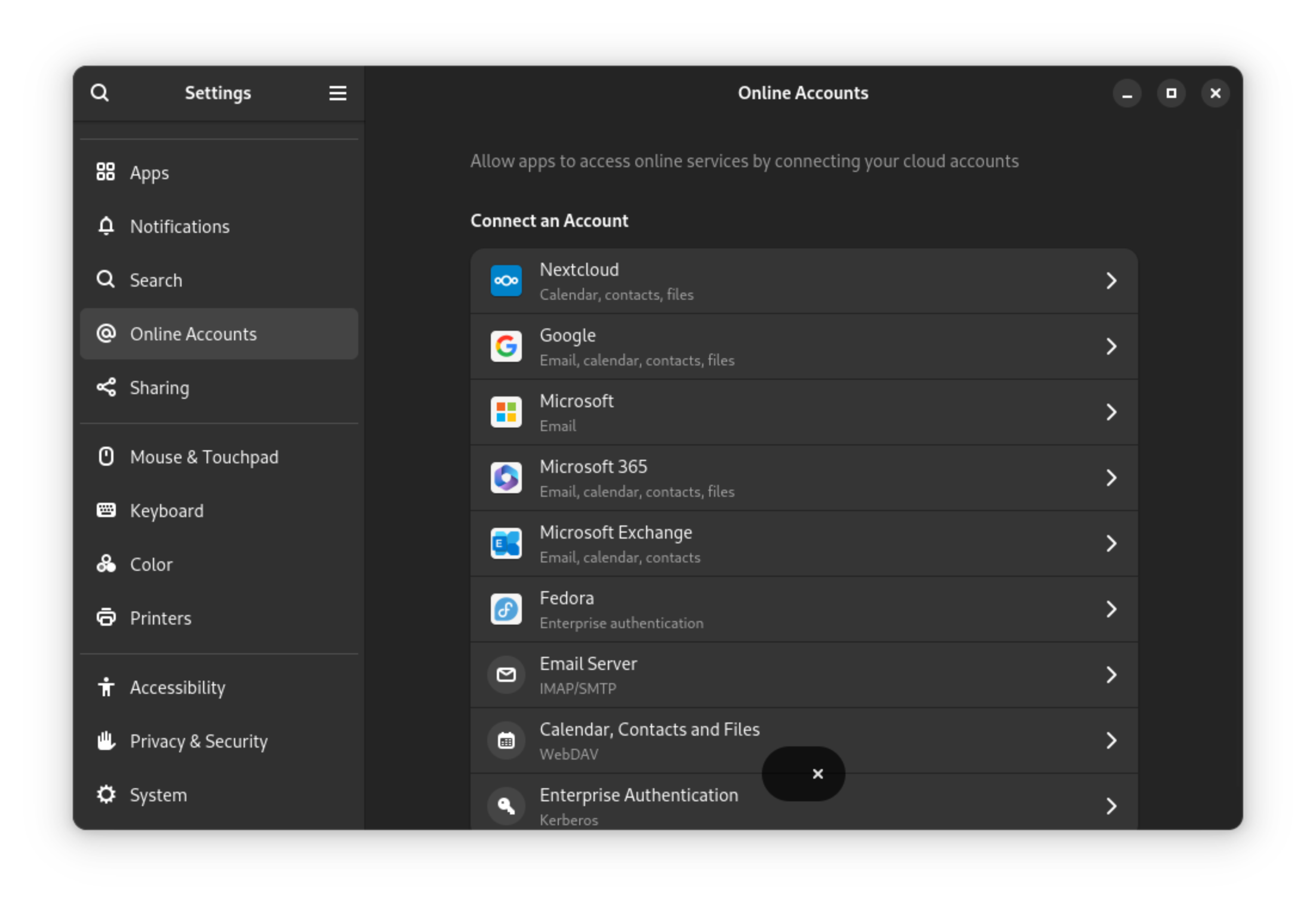Open the Color settings page
This screenshot has width=1316, height=910.
(151, 564)
